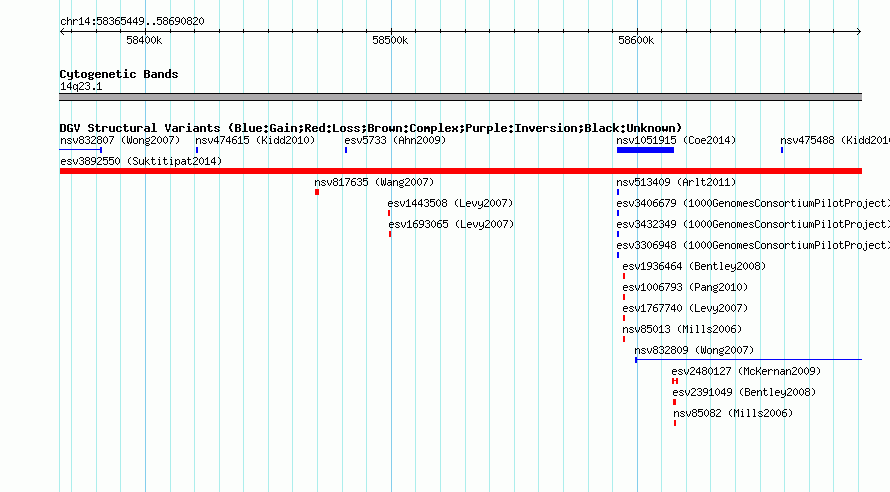
Task: Click the blue esv5733 gain marker
Action: pos(346,150)
